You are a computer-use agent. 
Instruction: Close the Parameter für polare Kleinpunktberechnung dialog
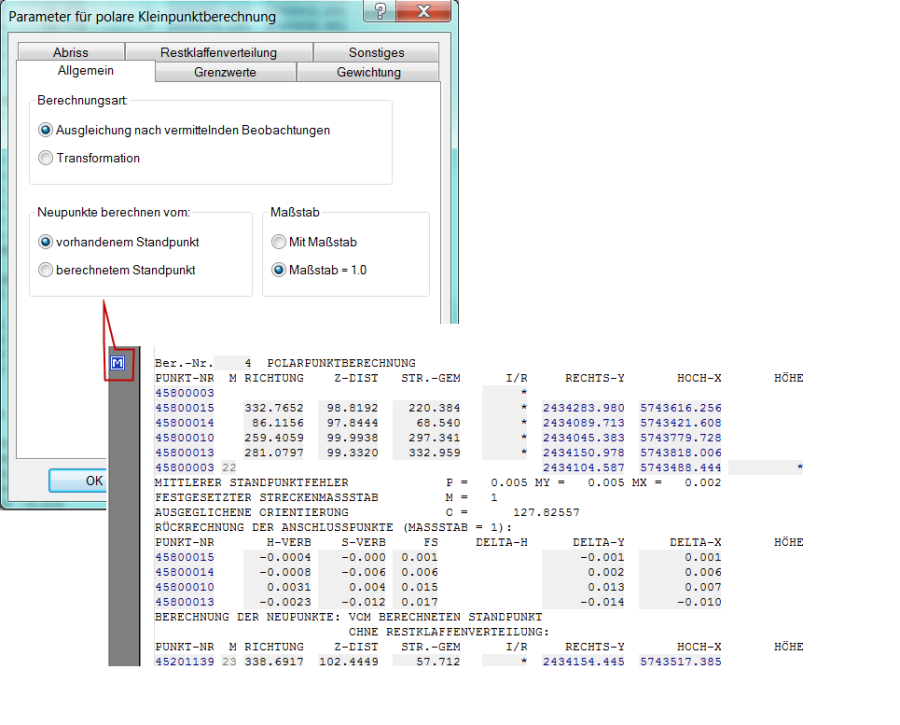426,12
